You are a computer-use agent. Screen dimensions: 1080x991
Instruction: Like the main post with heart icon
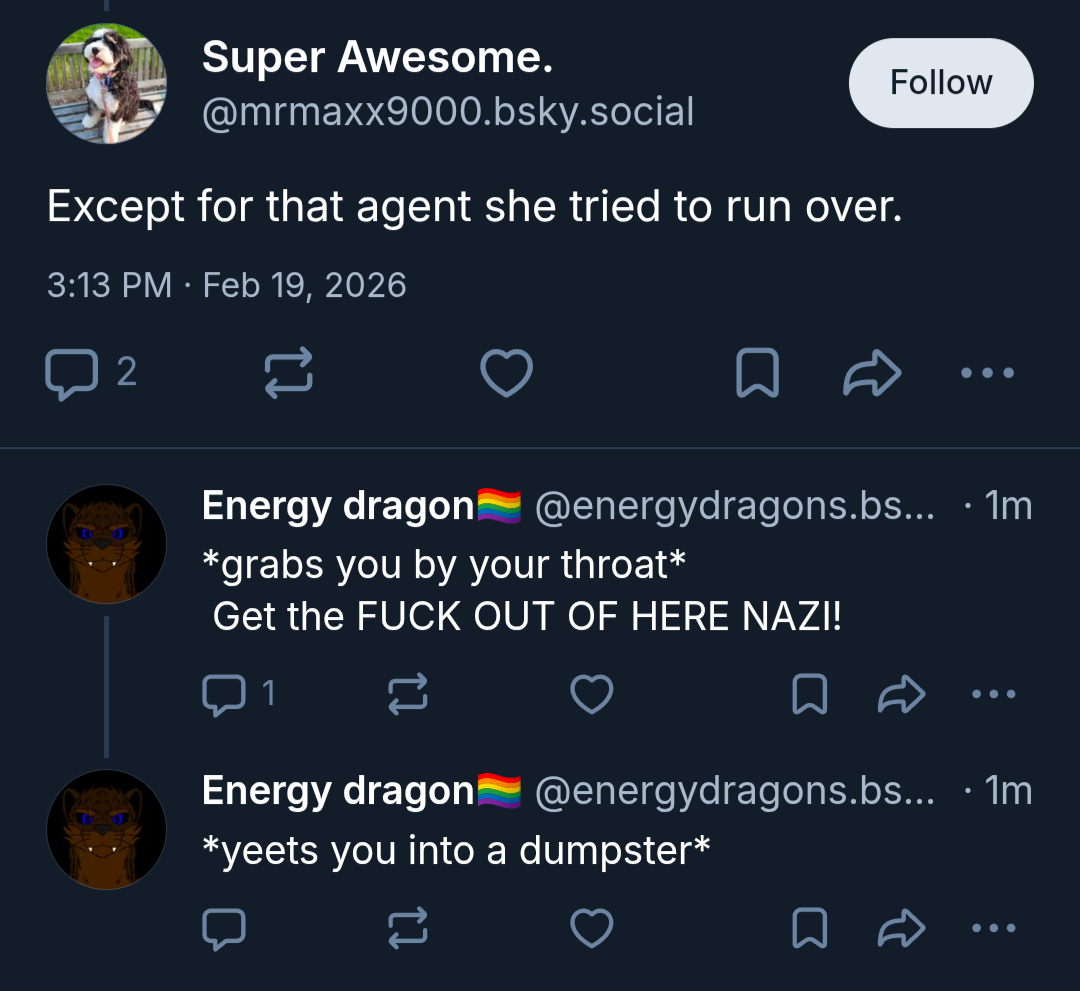click(x=506, y=373)
